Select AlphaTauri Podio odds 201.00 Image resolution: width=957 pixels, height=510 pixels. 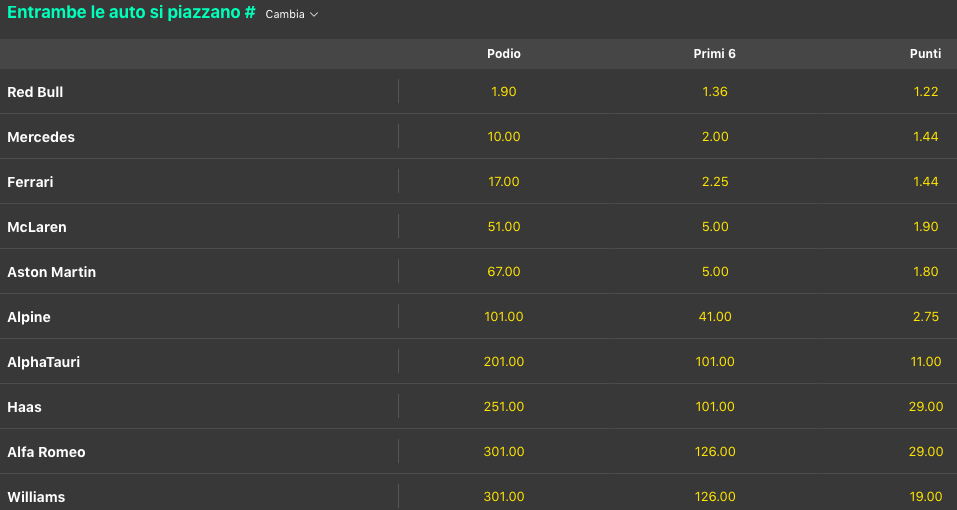[504, 362]
